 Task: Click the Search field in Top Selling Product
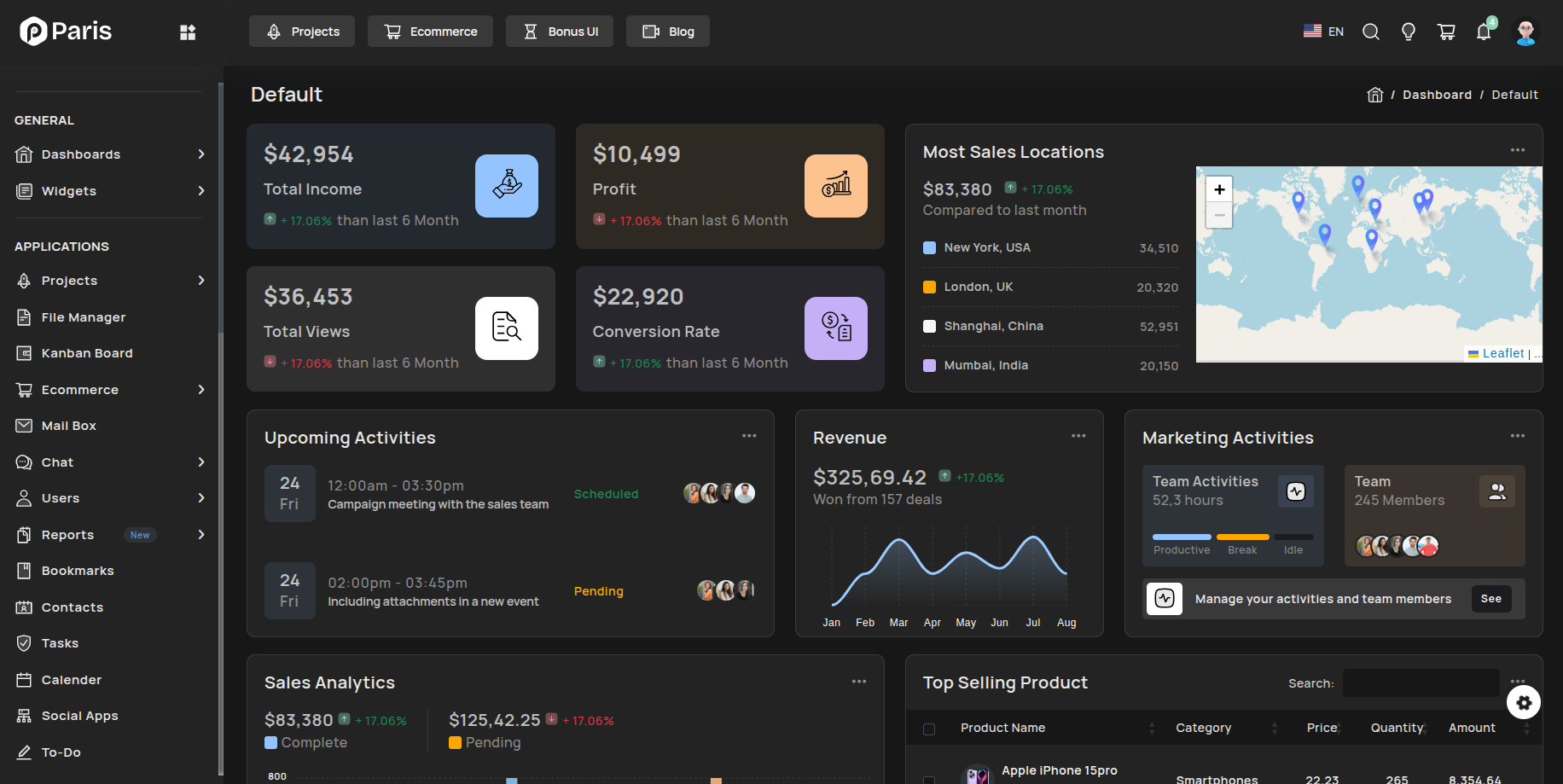(x=1421, y=682)
